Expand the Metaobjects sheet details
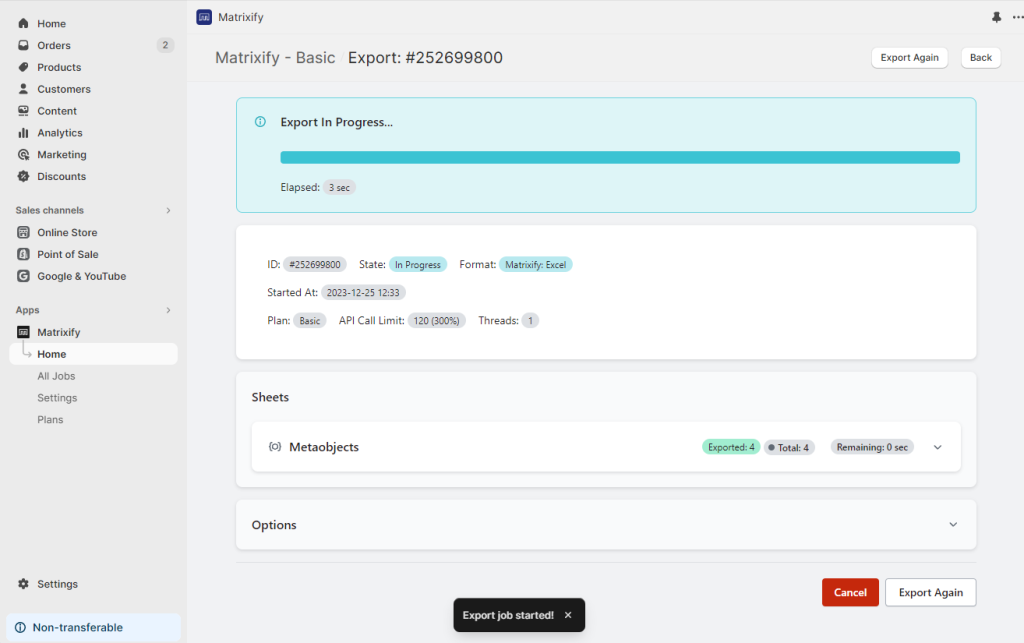 click(x=937, y=447)
